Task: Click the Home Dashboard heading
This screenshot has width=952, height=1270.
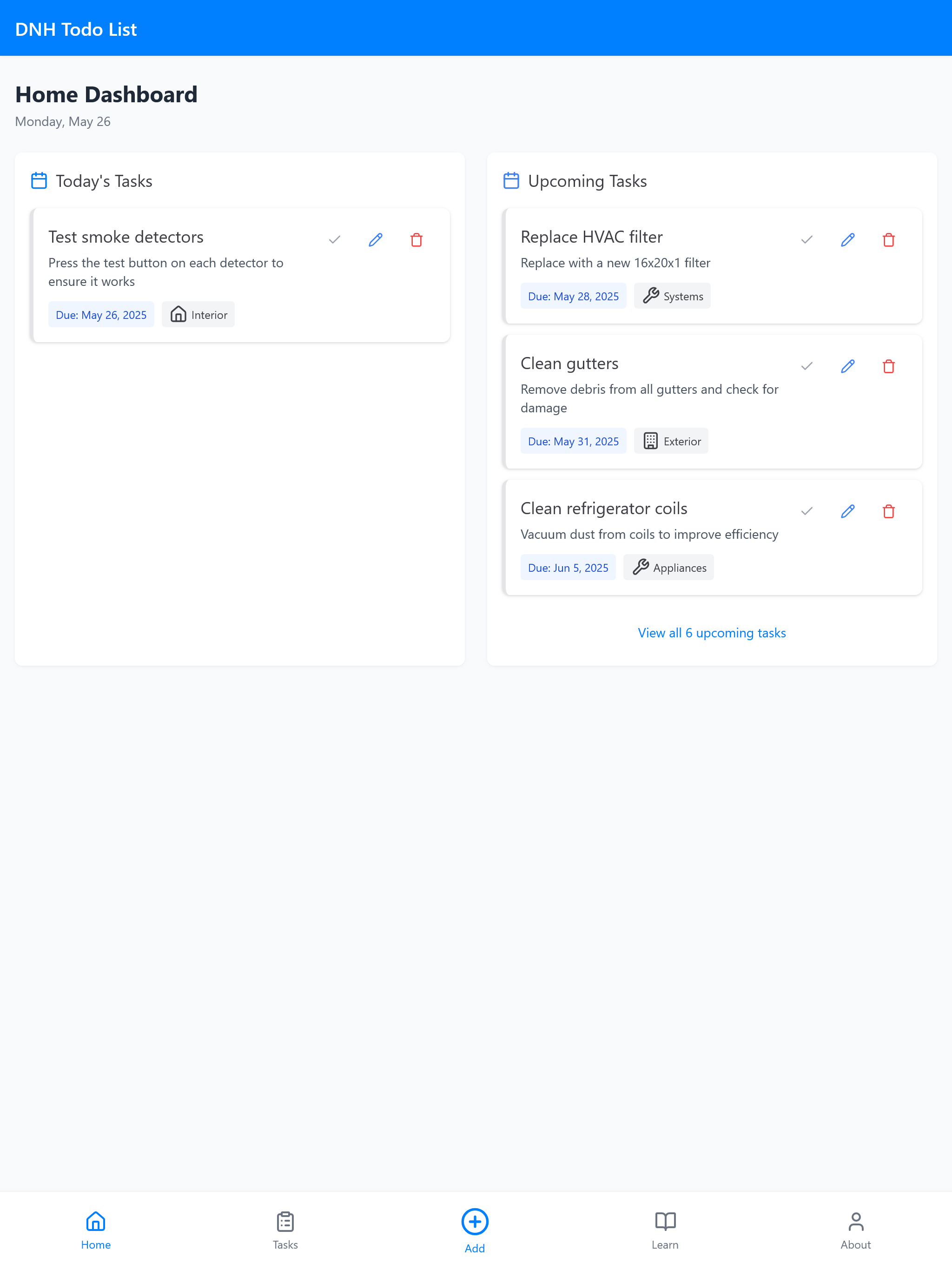Action: (106, 95)
